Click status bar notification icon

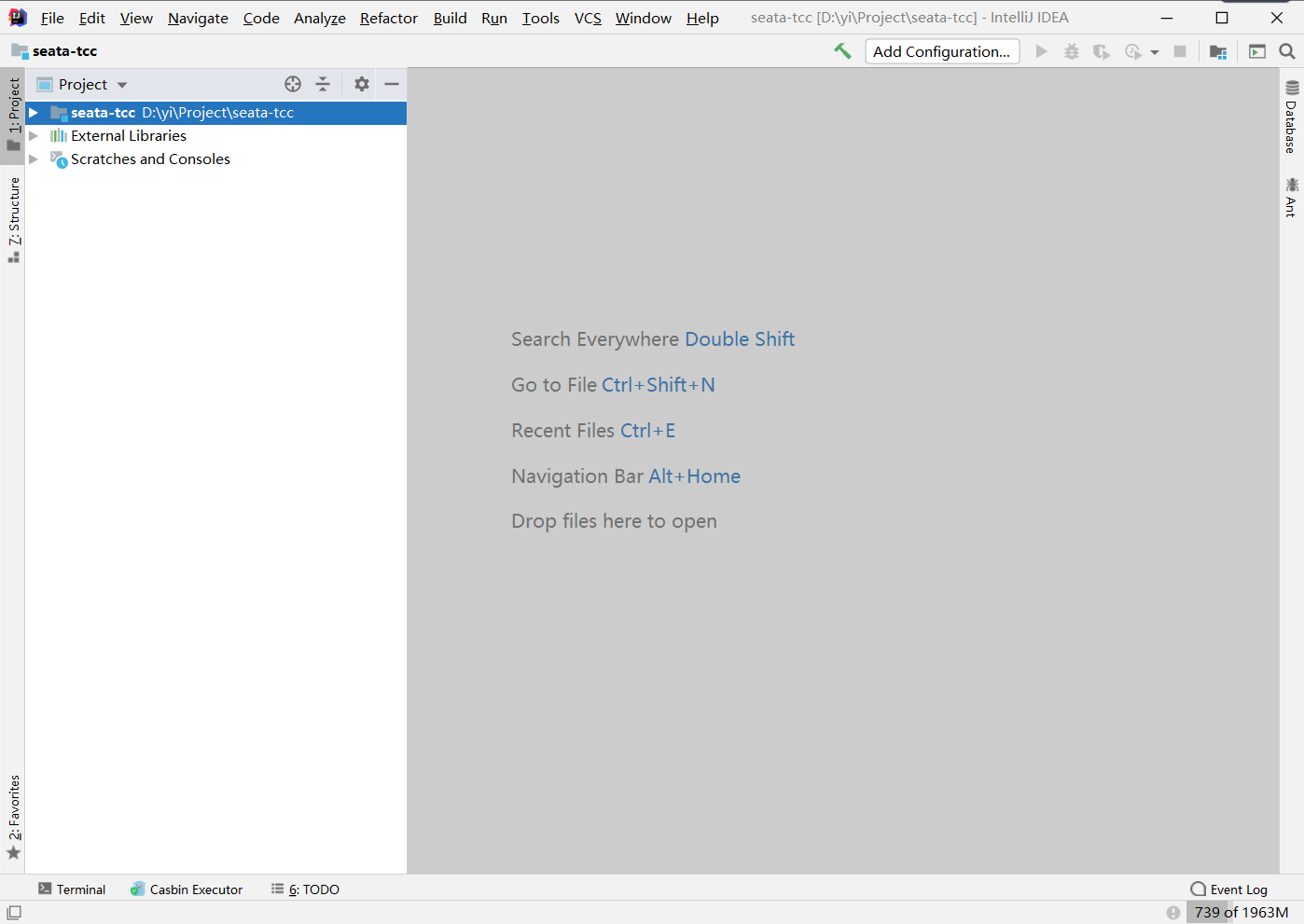[1173, 913]
